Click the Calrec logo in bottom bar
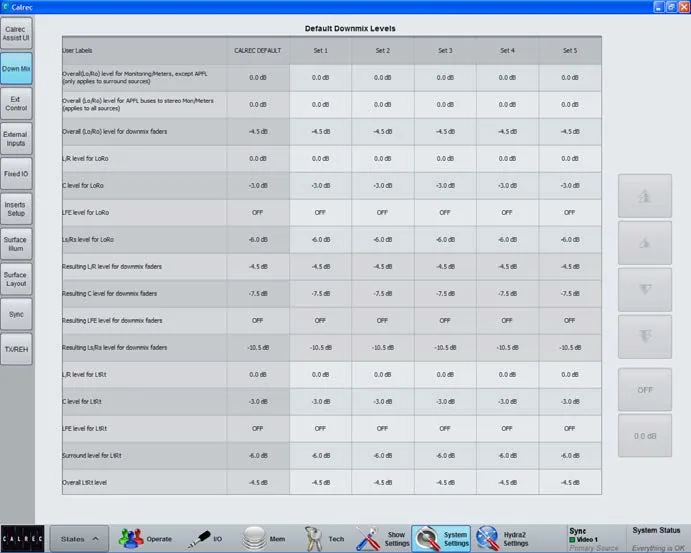691x553 pixels. 22,538
